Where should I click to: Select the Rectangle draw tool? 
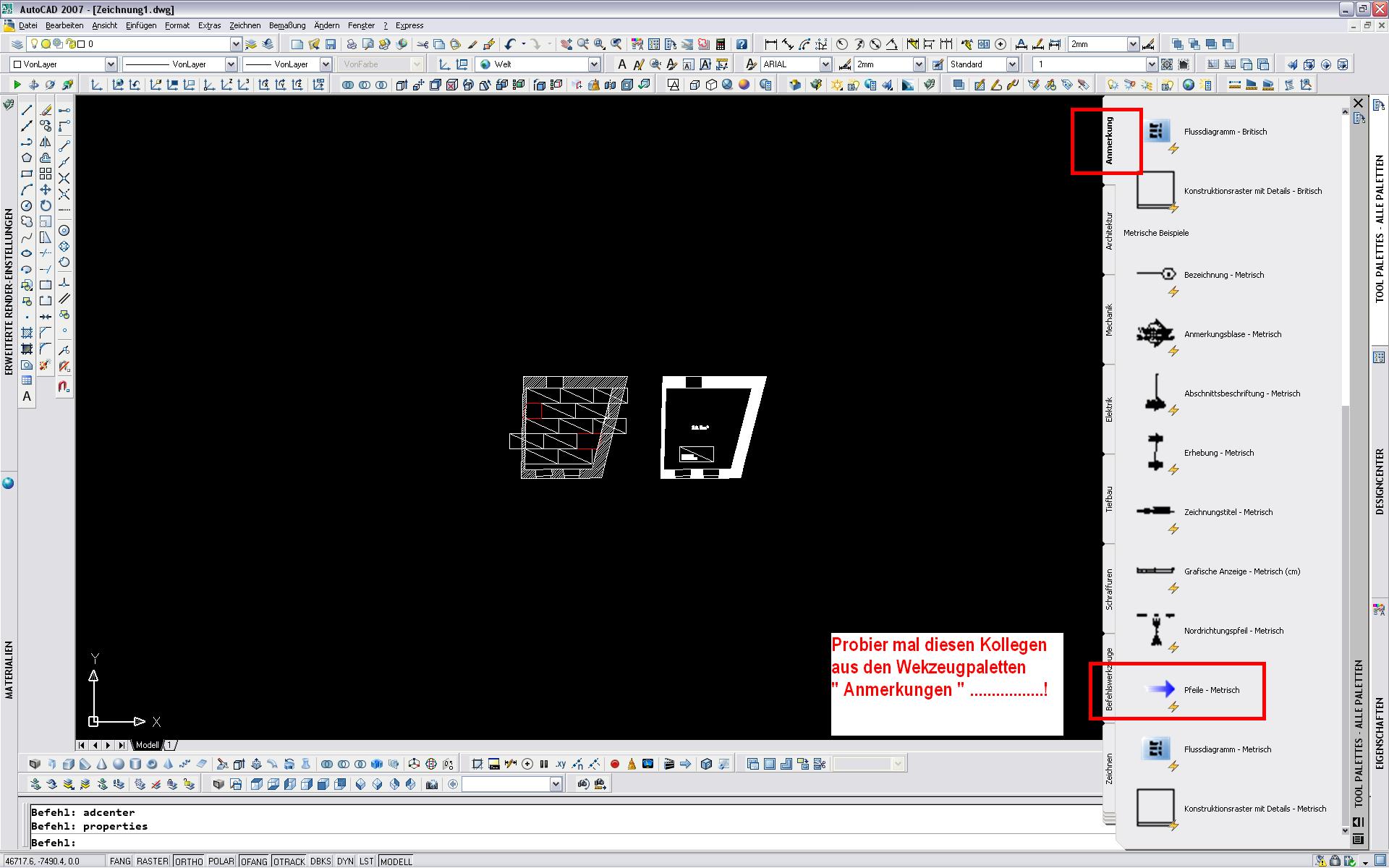pyautogui.click(x=27, y=174)
